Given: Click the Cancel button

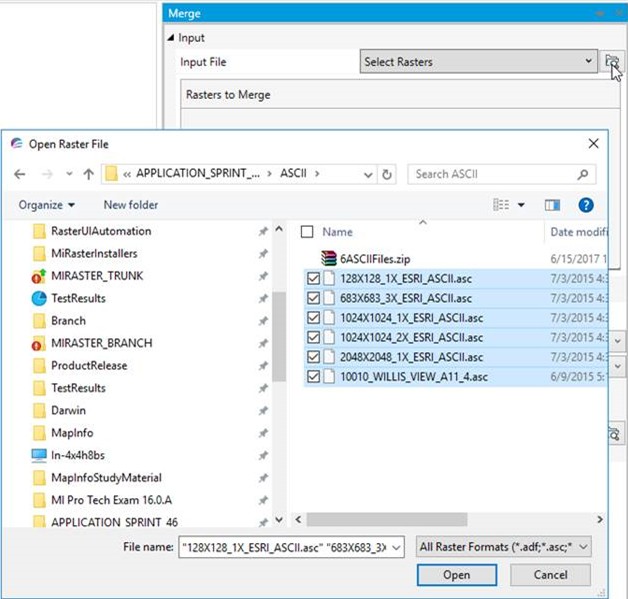Looking at the screenshot, I should coord(550,575).
